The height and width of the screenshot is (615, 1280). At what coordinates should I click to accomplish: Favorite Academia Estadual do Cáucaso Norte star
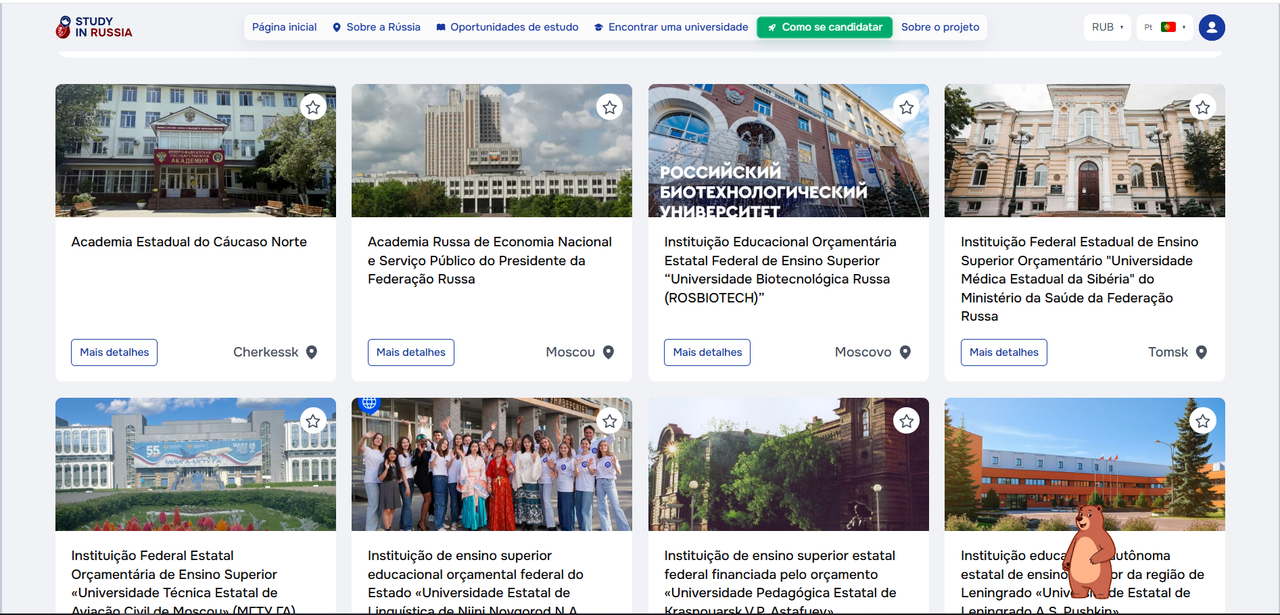313,107
